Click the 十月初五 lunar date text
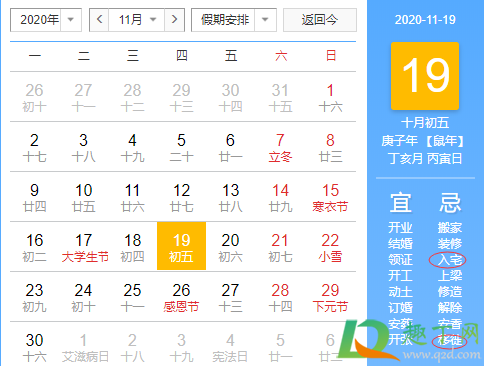Image resolution: width=485 pixels, height=366 pixels. pyautogui.click(x=425, y=123)
